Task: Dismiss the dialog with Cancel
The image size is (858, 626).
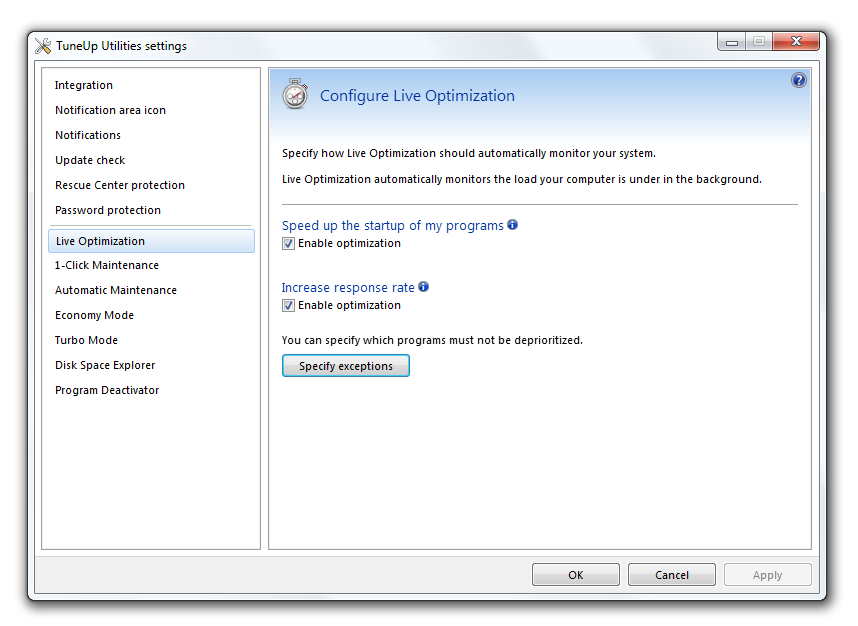Action: click(671, 575)
